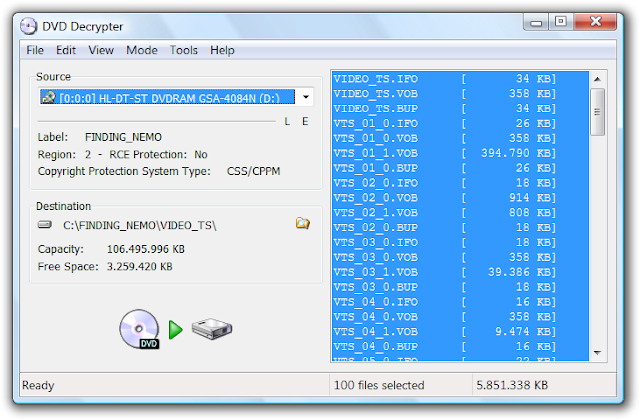
Task: Click the Capacity value 106.495.996 KB
Action: pyautogui.click(x=146, y=249)
